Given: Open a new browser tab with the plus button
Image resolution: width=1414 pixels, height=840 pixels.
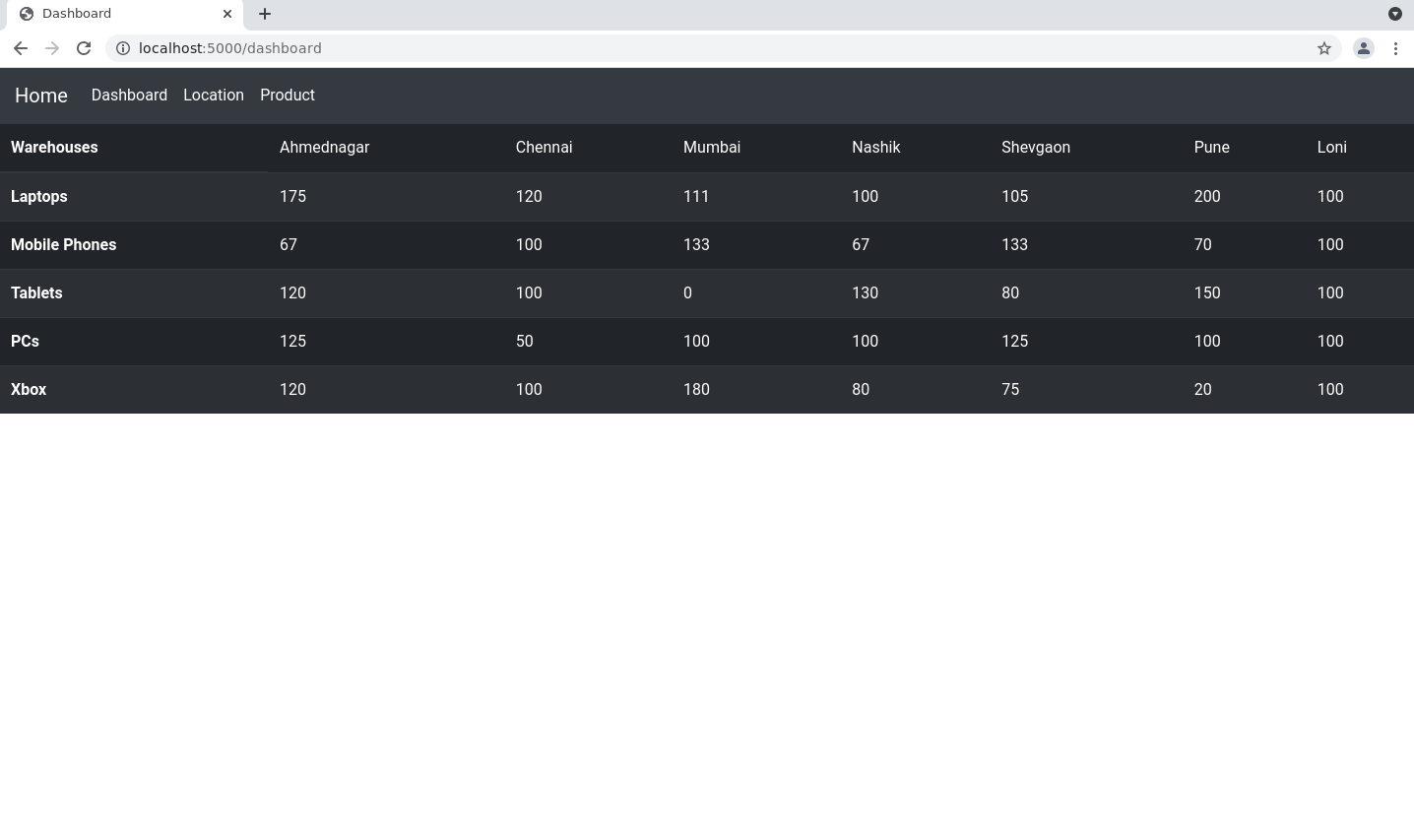Looking at the screenshot, I should (x=264, y=14).
